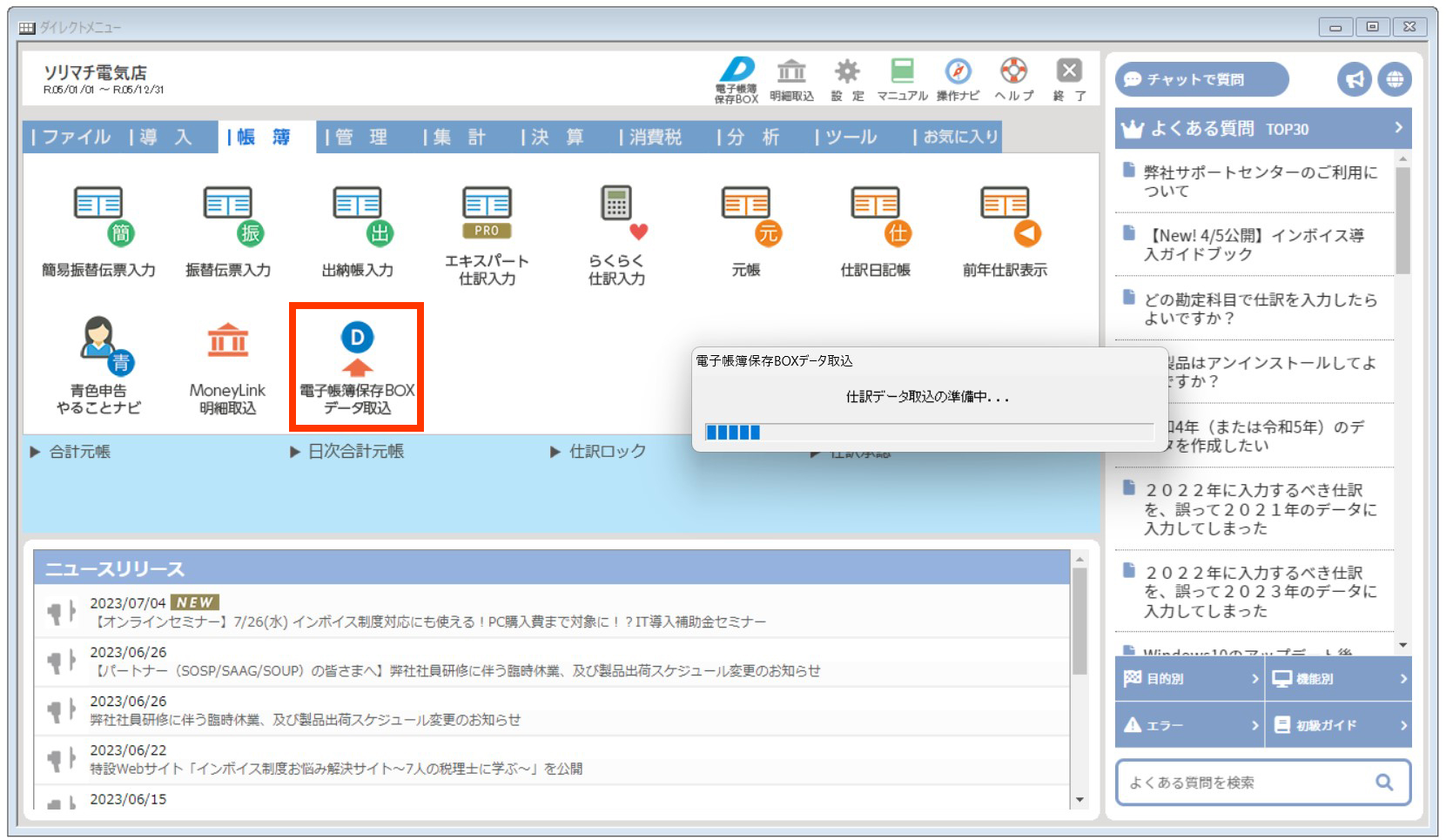Screen dimensions: 1446x840
Task: Open 弊社サポートセンターのご利用について FAQ
Action: pyautogui.click(x=1254, y=182)
